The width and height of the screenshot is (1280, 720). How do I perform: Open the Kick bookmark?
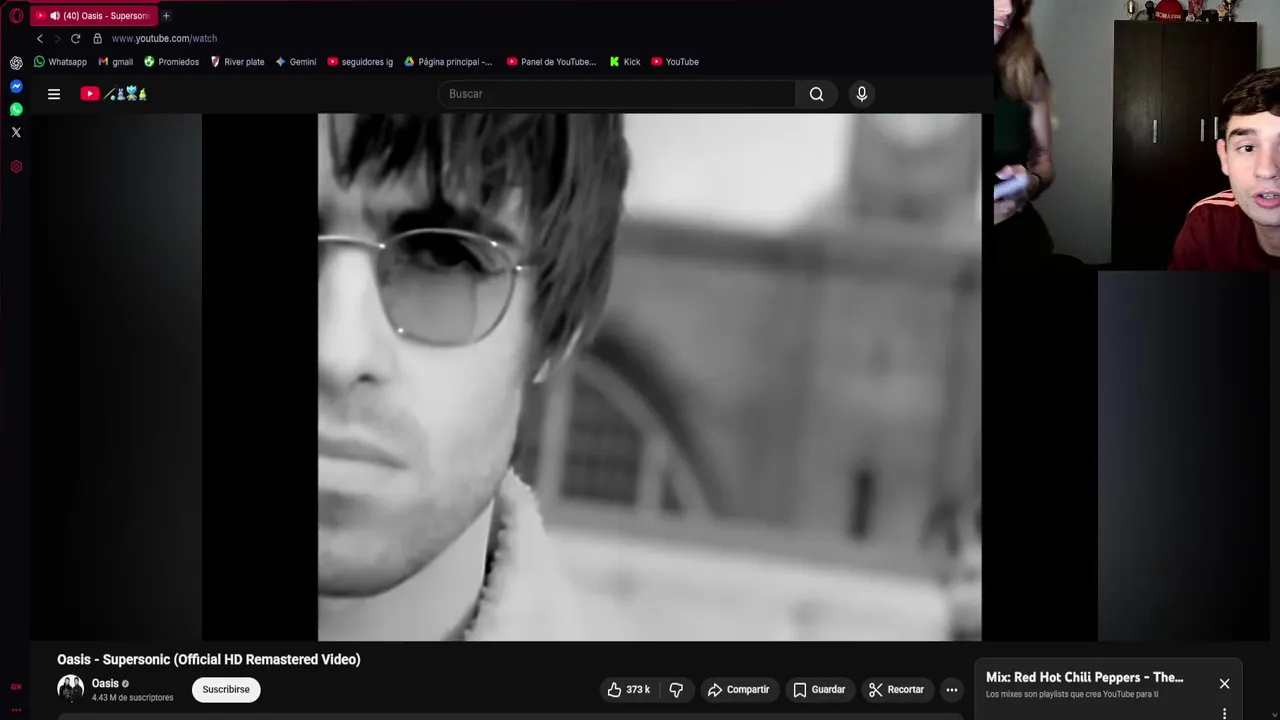[x=625, y=62]
